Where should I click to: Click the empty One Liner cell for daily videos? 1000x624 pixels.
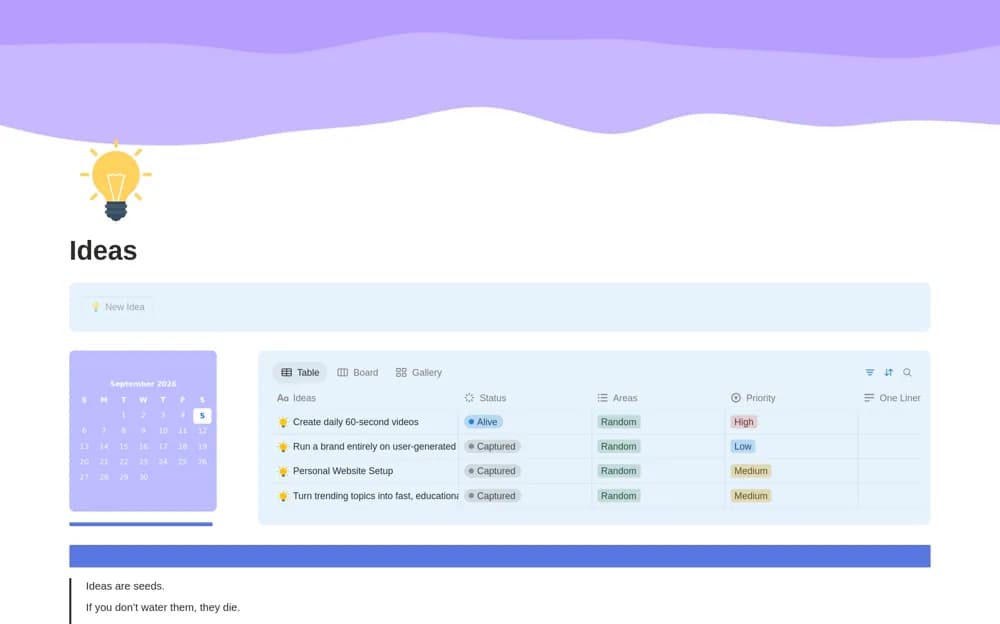click(x=890, y=422)
